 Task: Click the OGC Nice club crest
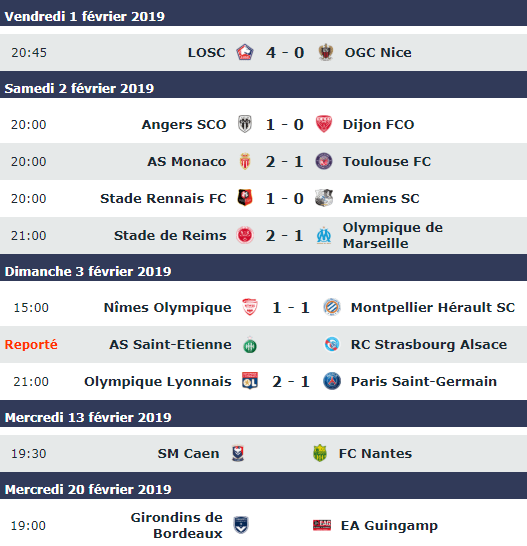click(x=326, y=53)
